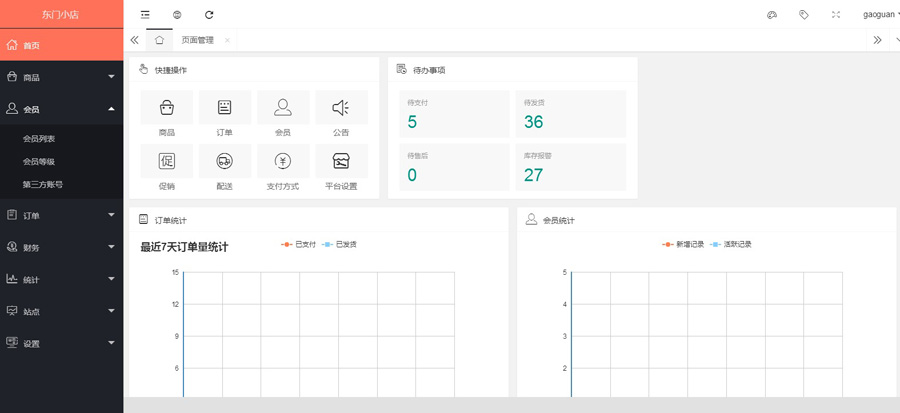Open the 配送 delivery truck icon
900x413 pixels.
point(224,161)
